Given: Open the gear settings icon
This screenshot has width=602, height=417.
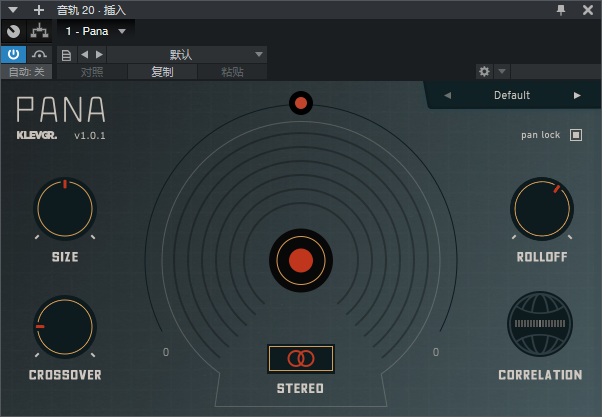Looking at the screenshot, I should [x=484, y=71].
